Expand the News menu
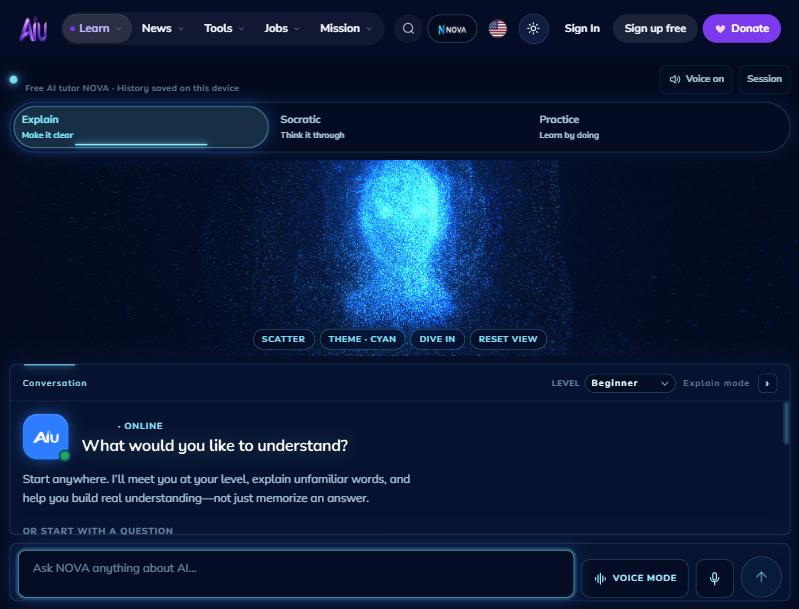Viewport: 799px width, 609px height. pos(162,29)
